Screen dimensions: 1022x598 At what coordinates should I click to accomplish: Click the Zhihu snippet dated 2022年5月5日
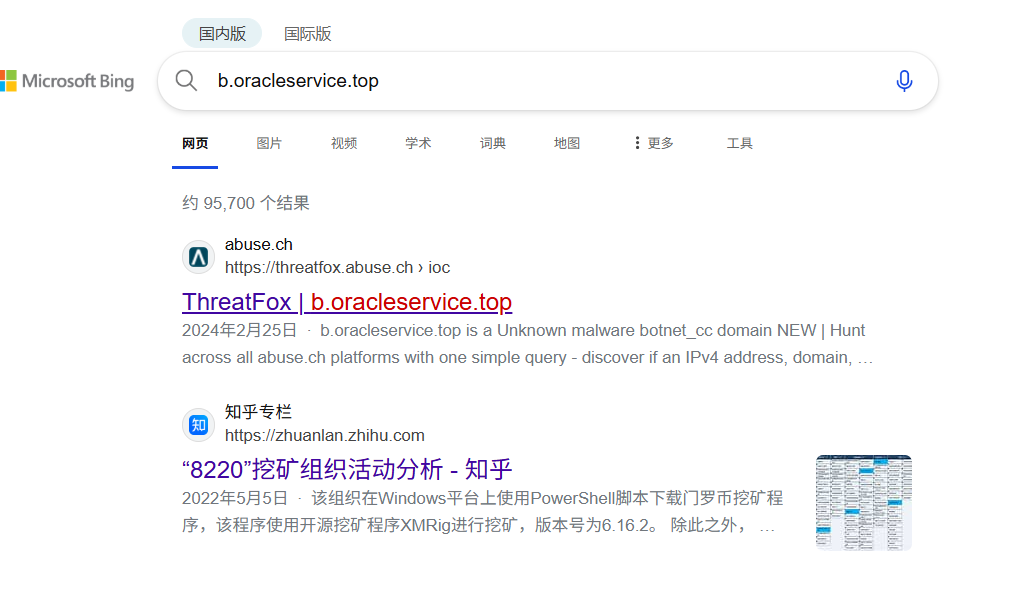(482, 512)
